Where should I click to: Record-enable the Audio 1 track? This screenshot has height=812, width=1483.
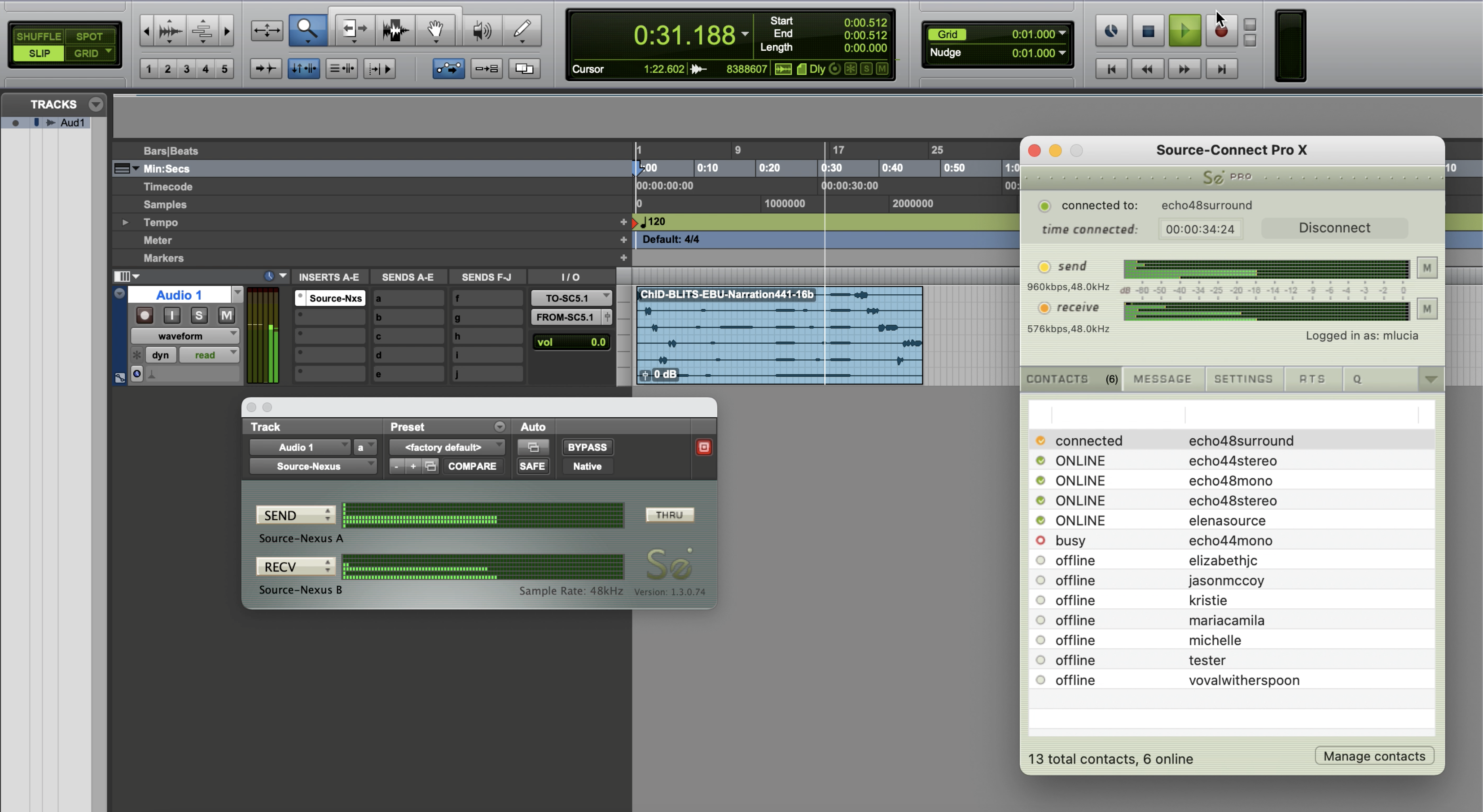[x=145, y=315]
